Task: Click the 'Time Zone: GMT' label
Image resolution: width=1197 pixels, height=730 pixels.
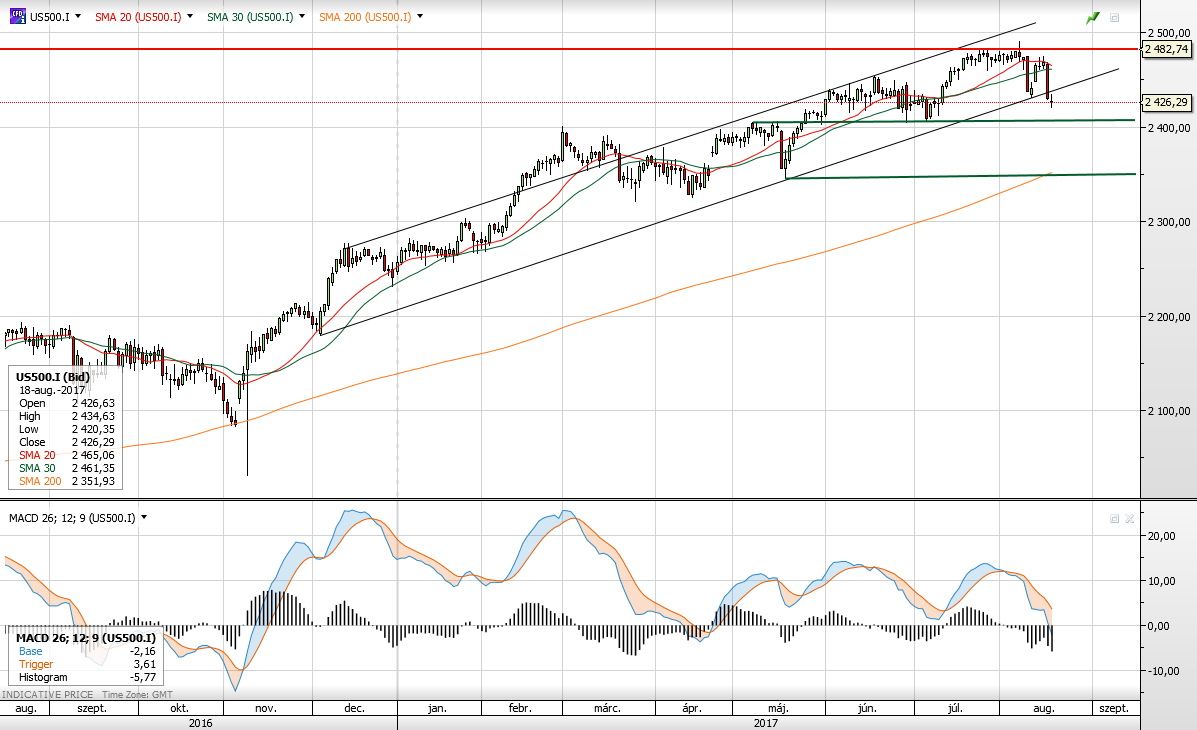Action: click(x=137, y=695)
